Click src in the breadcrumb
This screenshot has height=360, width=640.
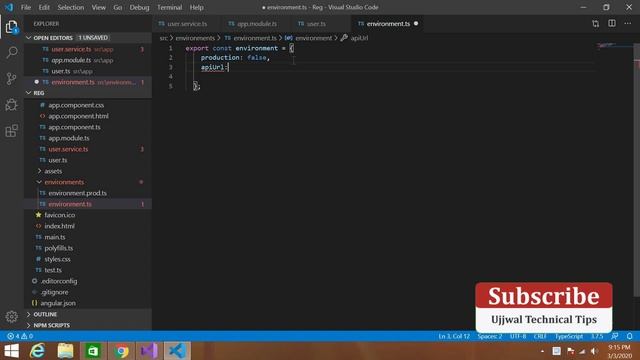click(163, 38)
